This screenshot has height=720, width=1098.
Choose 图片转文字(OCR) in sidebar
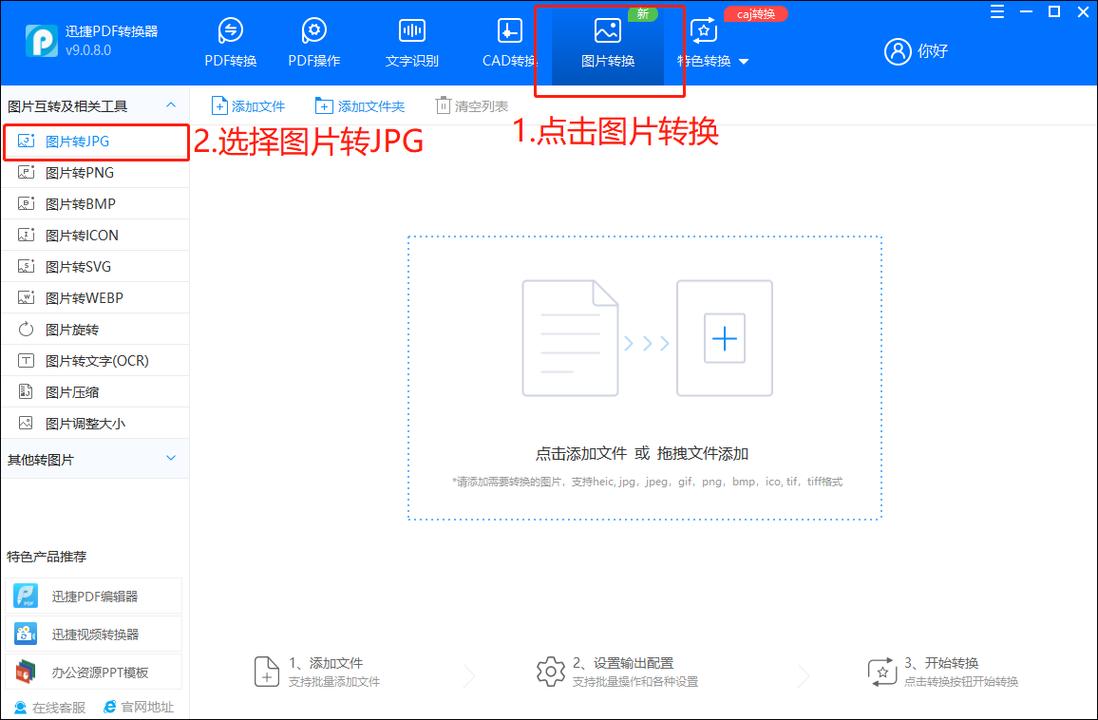[x=96, y=361]
